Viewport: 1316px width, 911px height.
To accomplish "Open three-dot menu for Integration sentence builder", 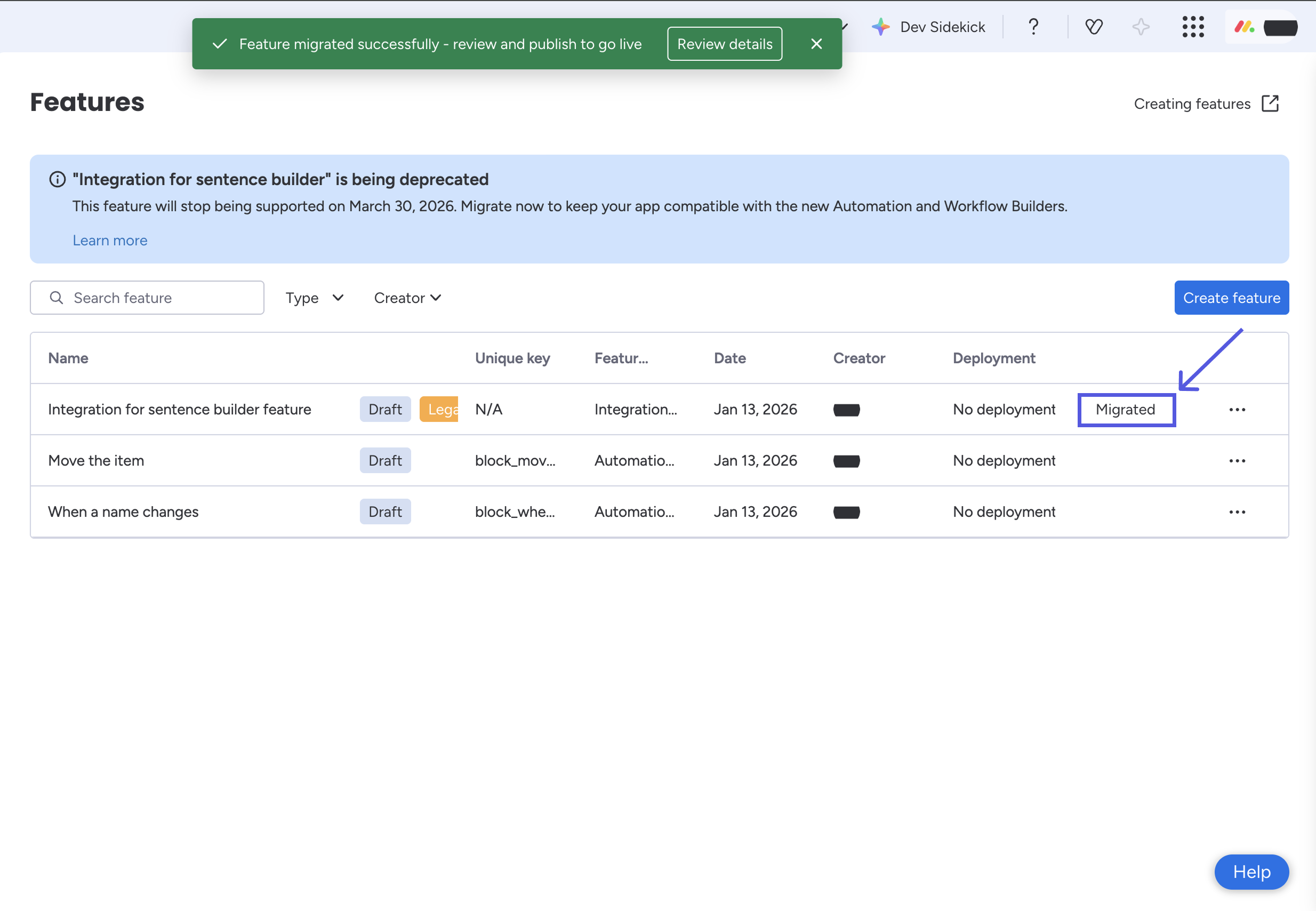I will point(1237,409).
